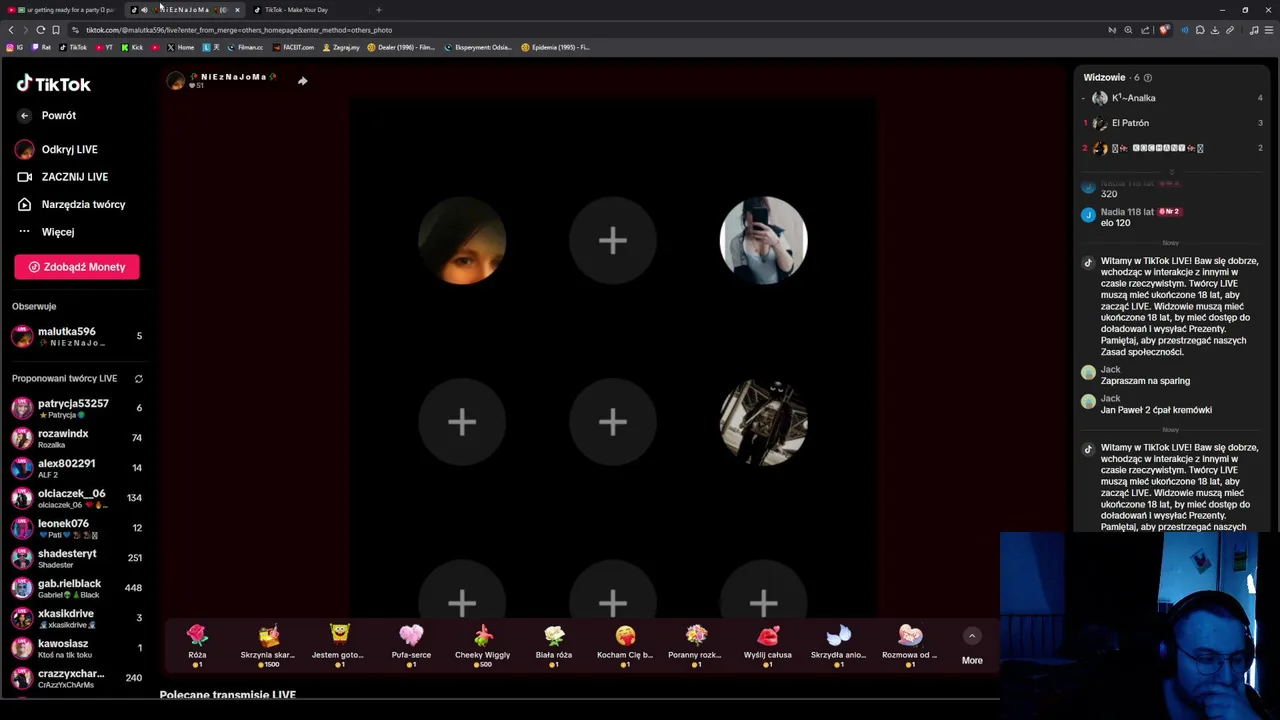
Task: Reload the page
Action: click(x=41, y=30)
